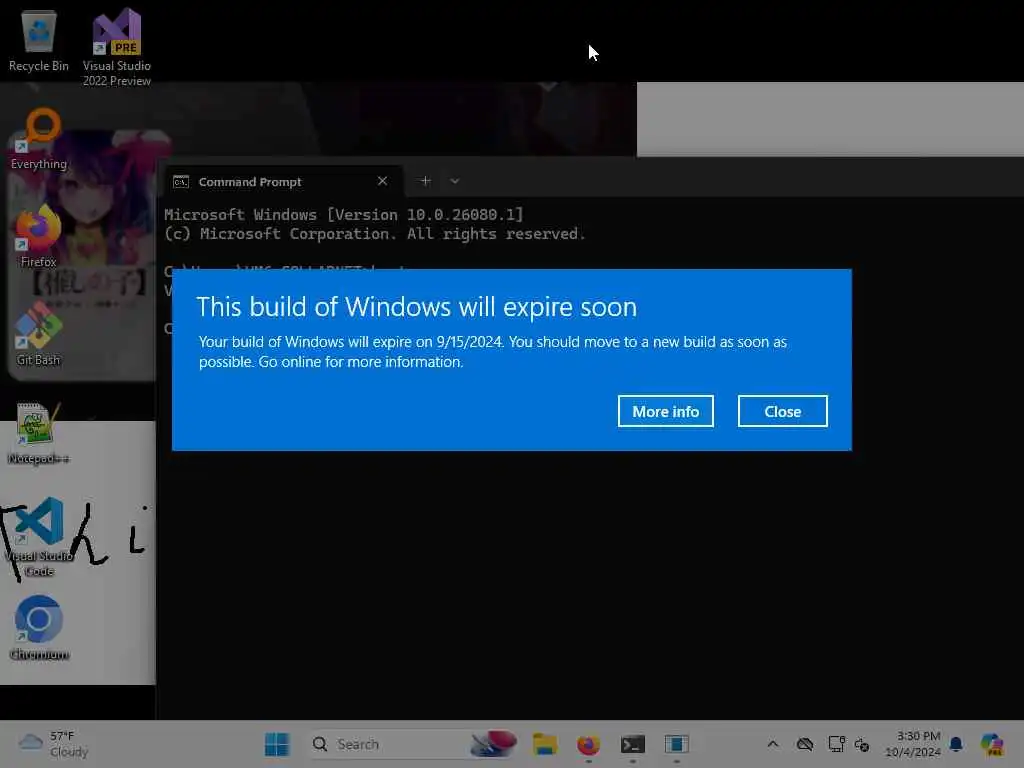This screenshot has width=1024, height=768.
Task: Click the Windows version text in terminal
Action: pos(344,215)
